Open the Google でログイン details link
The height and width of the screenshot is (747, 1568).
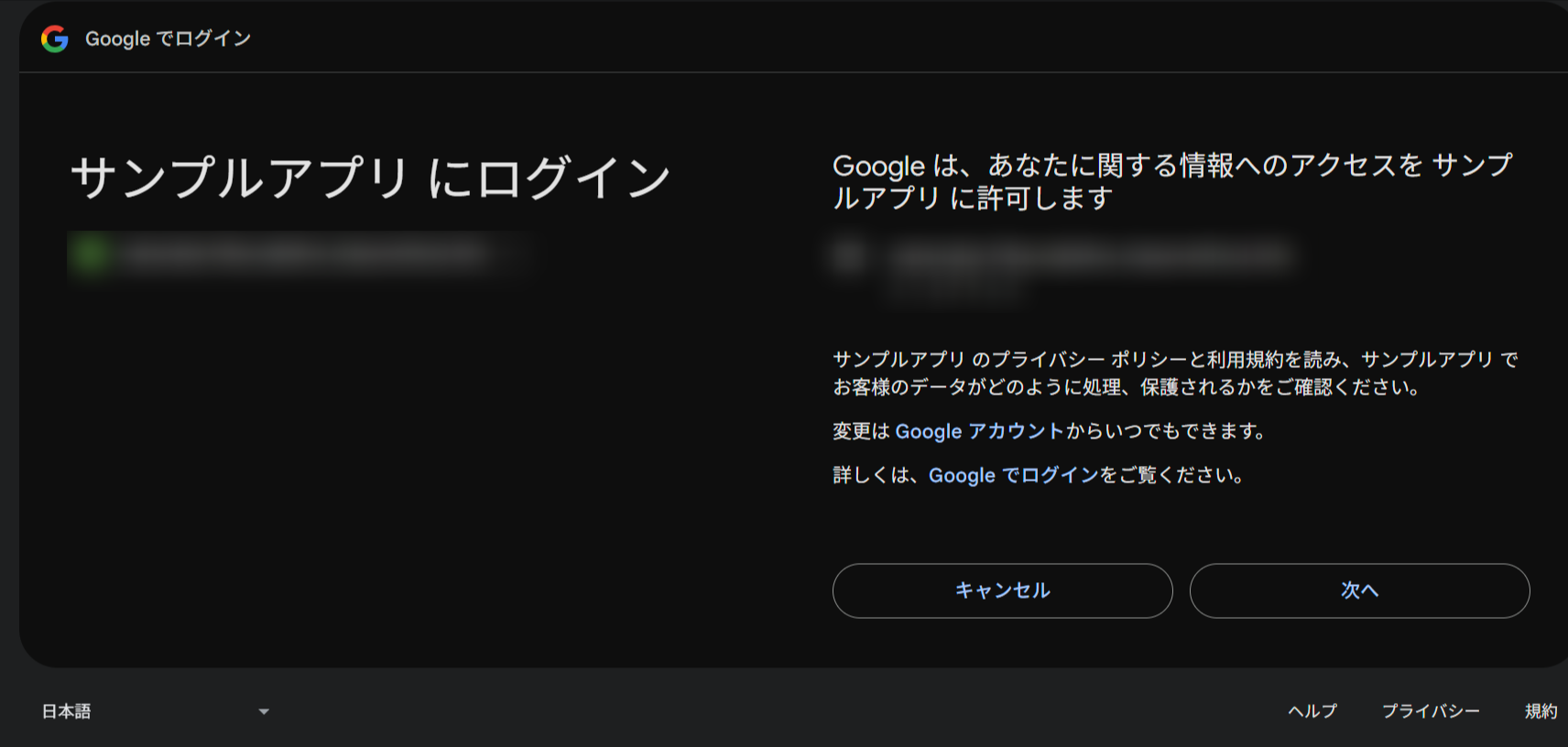click(x=1013, y=475)
